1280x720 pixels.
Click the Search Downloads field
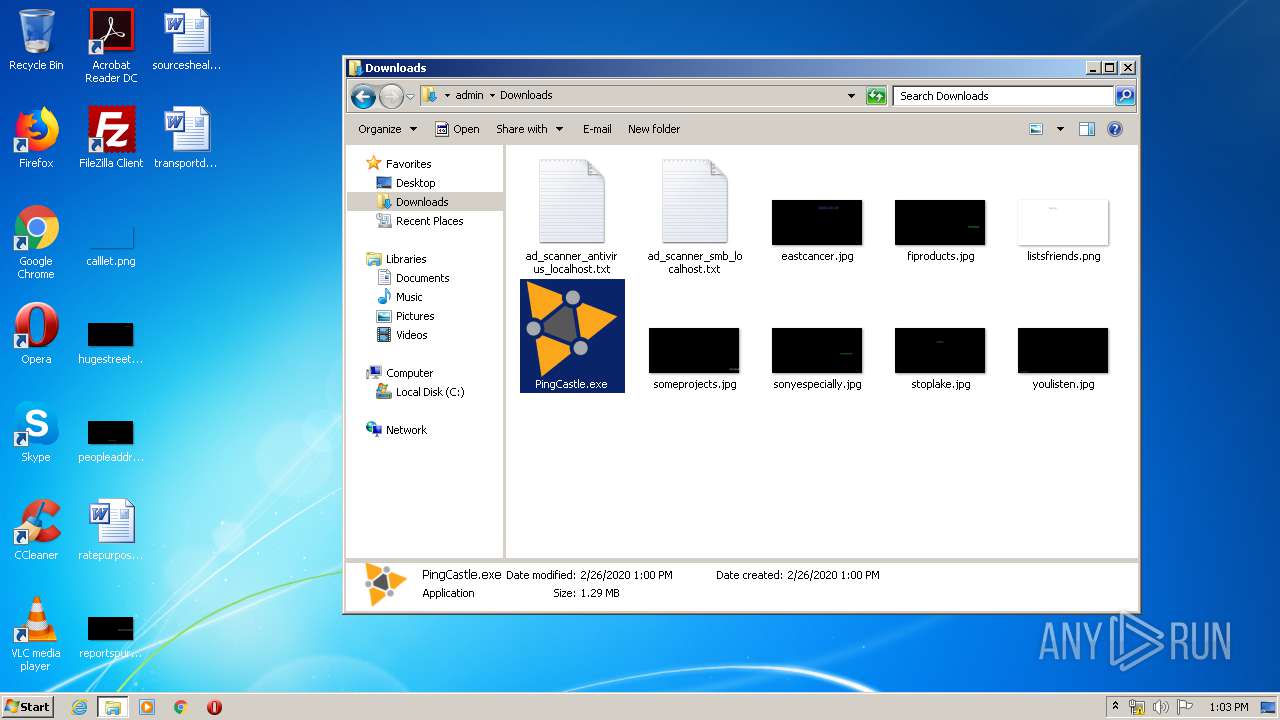coord(1003,96)
